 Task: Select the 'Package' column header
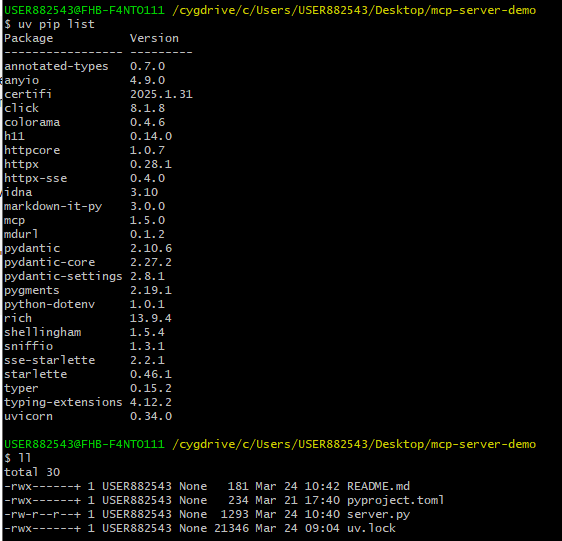(29, 38)
